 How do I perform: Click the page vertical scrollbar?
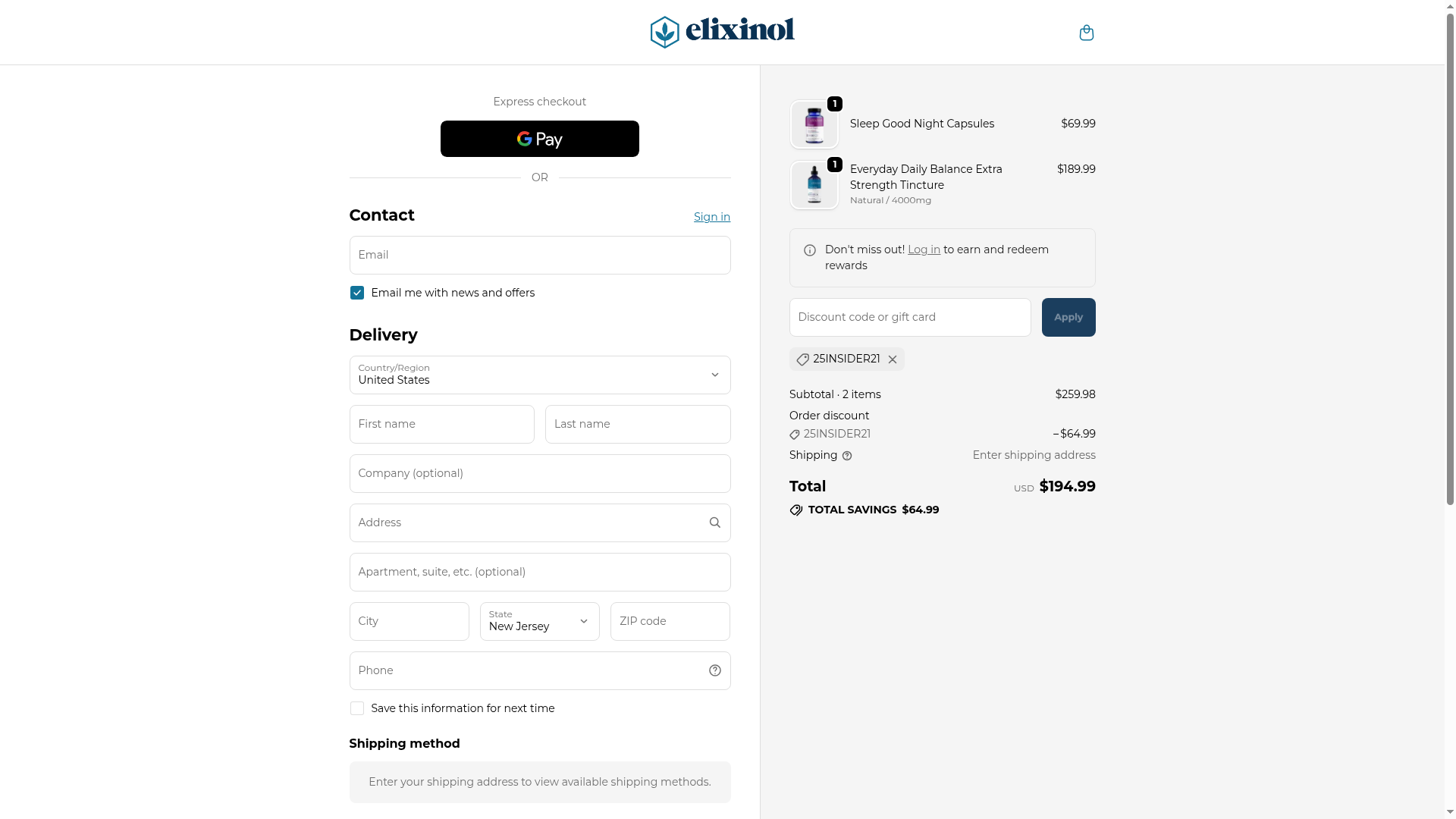[1450, 303]
